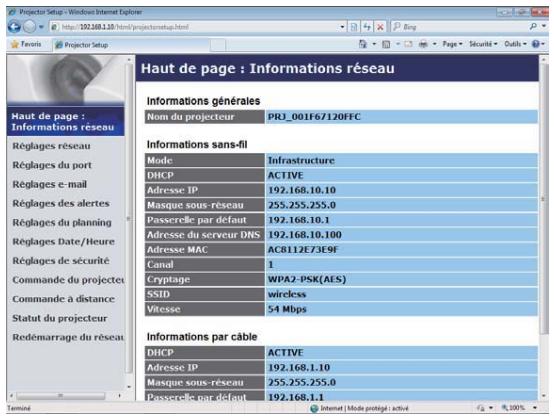Expand the RSS feeds dropdown arrow
The height and width of the screenshot is (420, 554).
pyautogui.click(x=397, y=44)
